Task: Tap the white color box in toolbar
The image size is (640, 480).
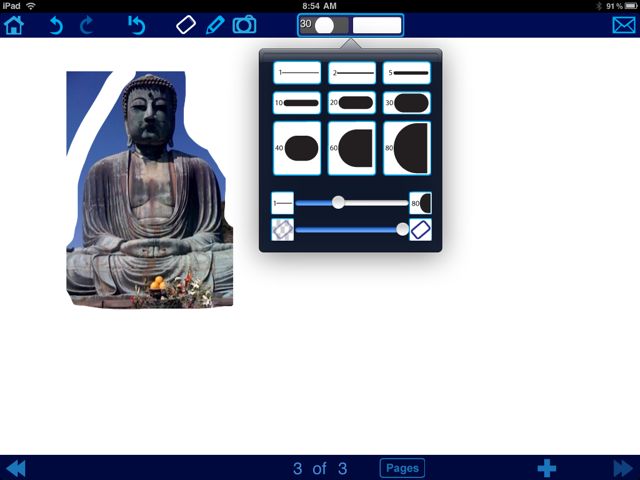Action: tap(377, 25)
